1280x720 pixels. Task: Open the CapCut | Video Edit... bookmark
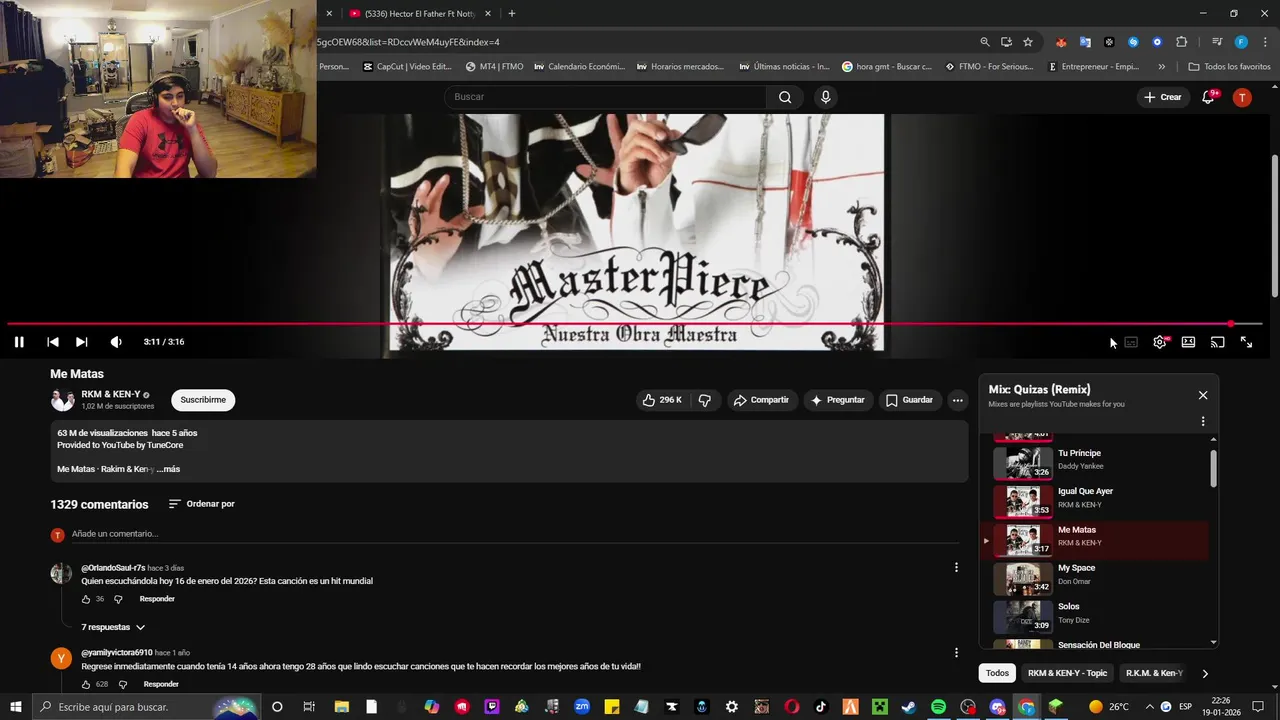tap(407, 67)
